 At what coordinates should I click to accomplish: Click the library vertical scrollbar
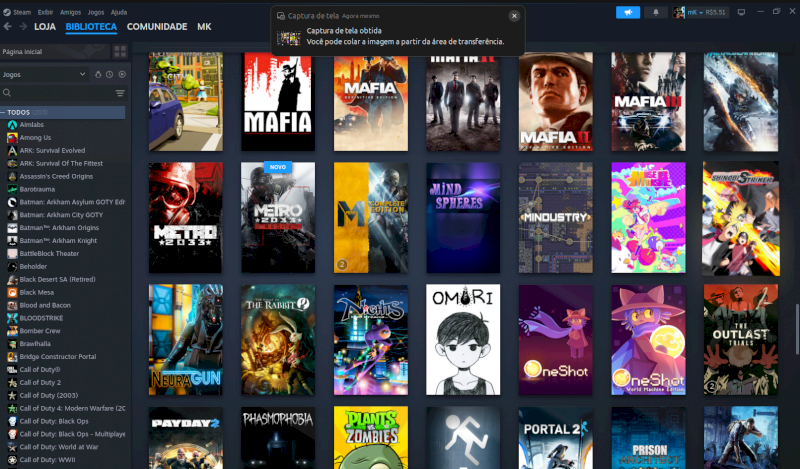pos(797,329)
